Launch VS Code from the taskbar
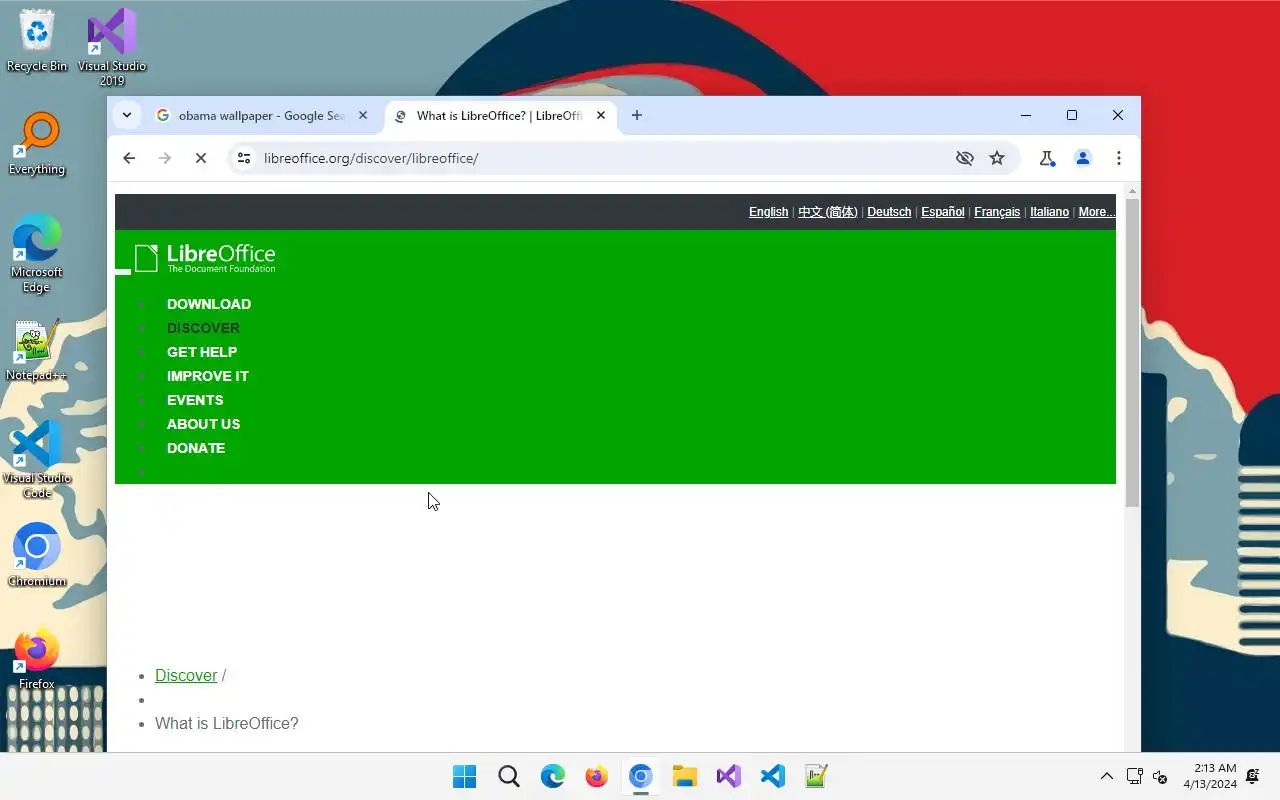The width and height of the screenshot is (1280, 800). pyautogui.click(x=773, y=776)
